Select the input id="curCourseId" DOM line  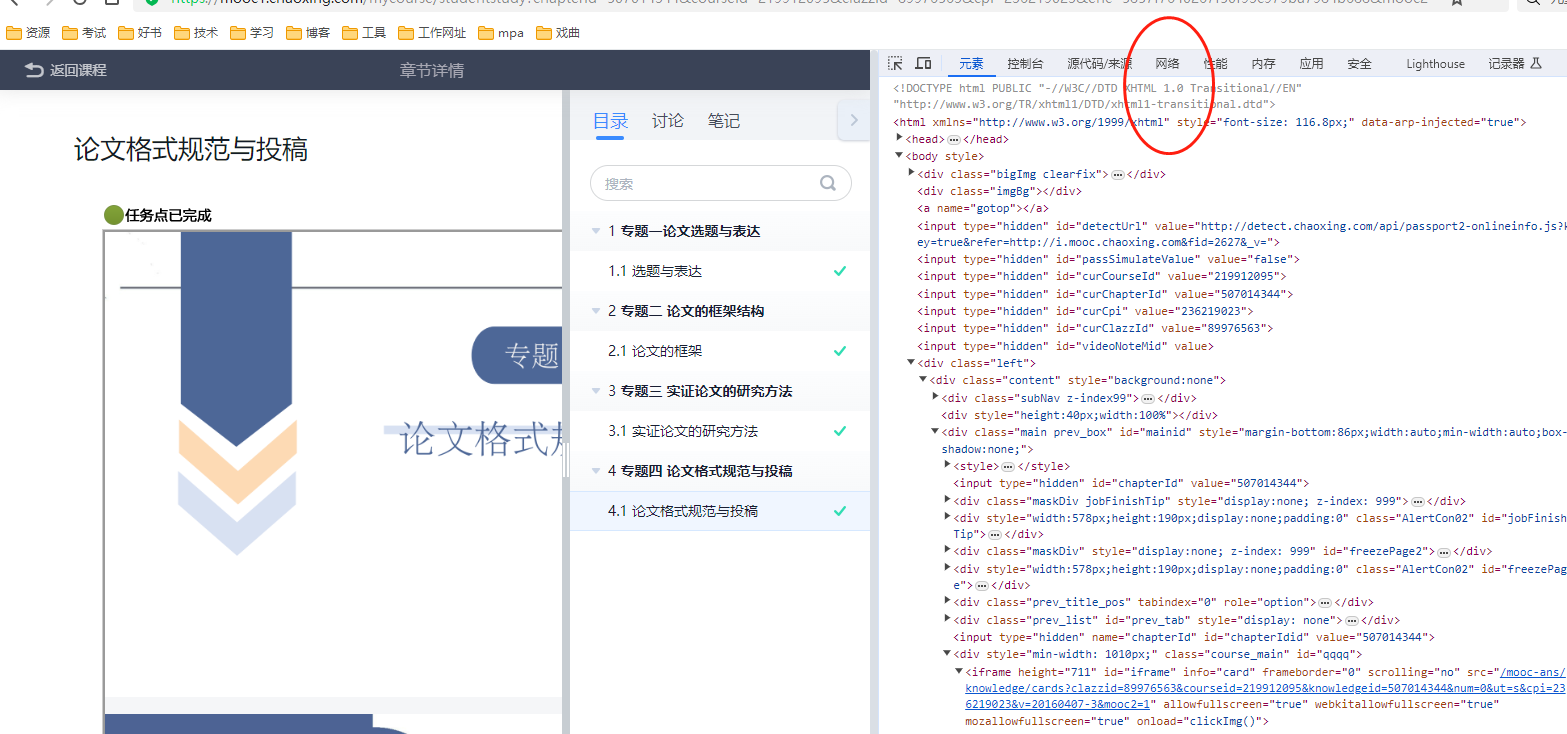1102,276
